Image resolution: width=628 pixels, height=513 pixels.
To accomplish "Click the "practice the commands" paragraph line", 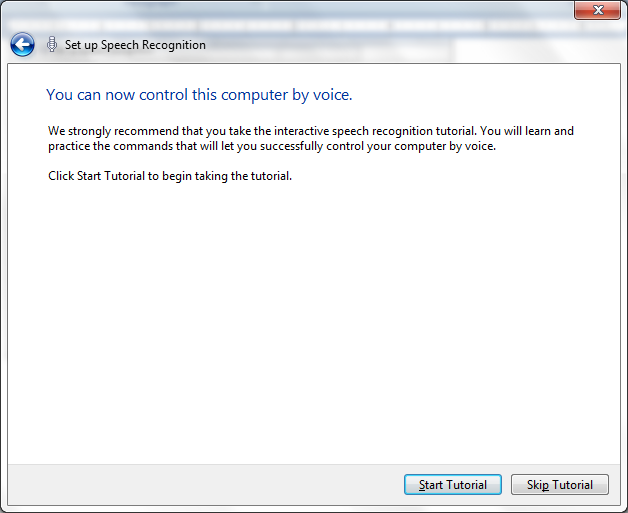I will (x=272, y=146).
